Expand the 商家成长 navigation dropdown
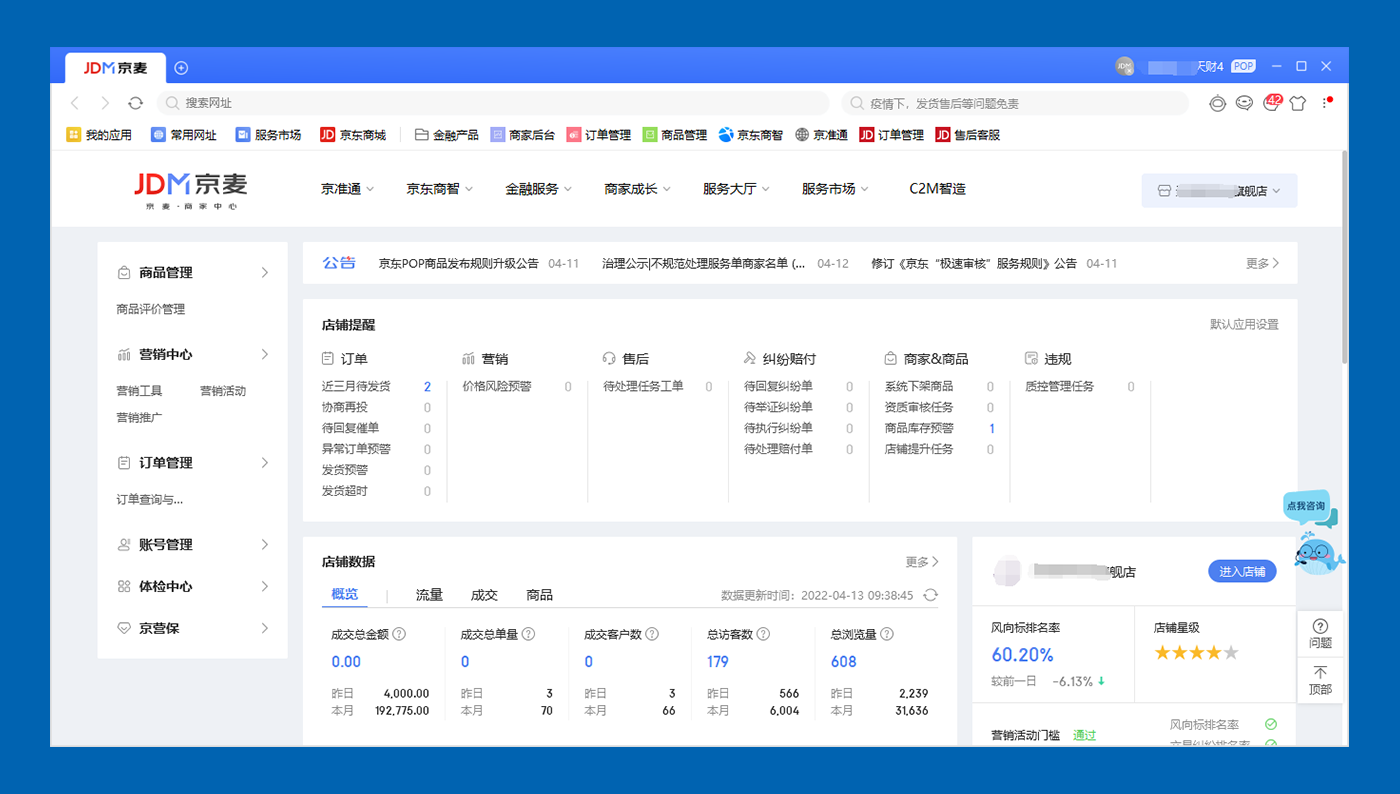This screenshot has width=1400, height=794. pyautogui.click(x=638, y=189)
